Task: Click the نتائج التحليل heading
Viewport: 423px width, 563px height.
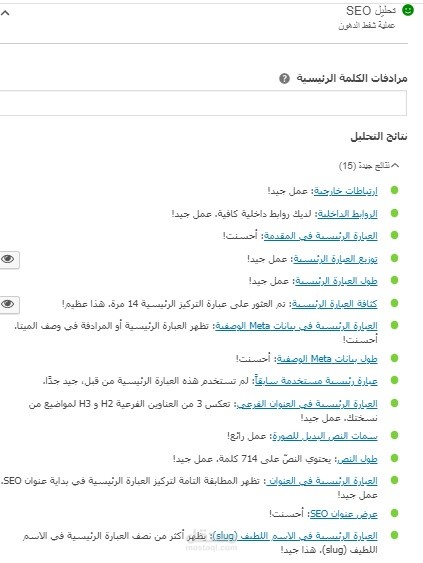Action: 379,136
